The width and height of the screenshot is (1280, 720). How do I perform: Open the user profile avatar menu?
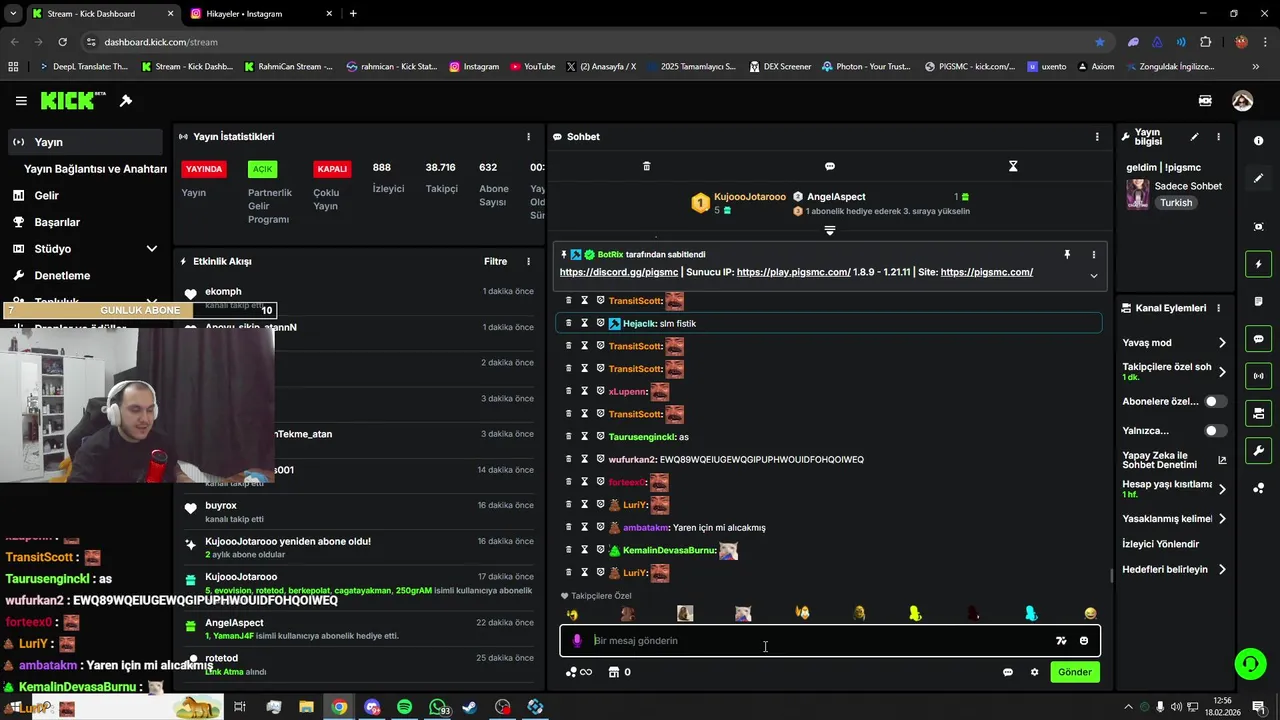pyautogui.click(x=1243, y=101)
